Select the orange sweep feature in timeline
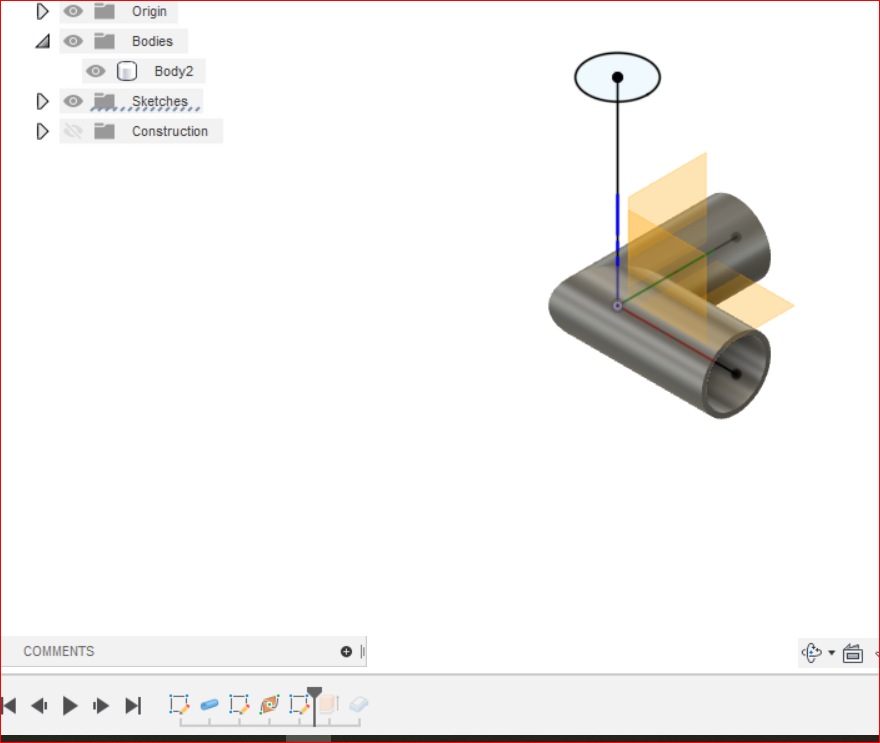Screen dimensions: 880x743 [x=269, y=704]
